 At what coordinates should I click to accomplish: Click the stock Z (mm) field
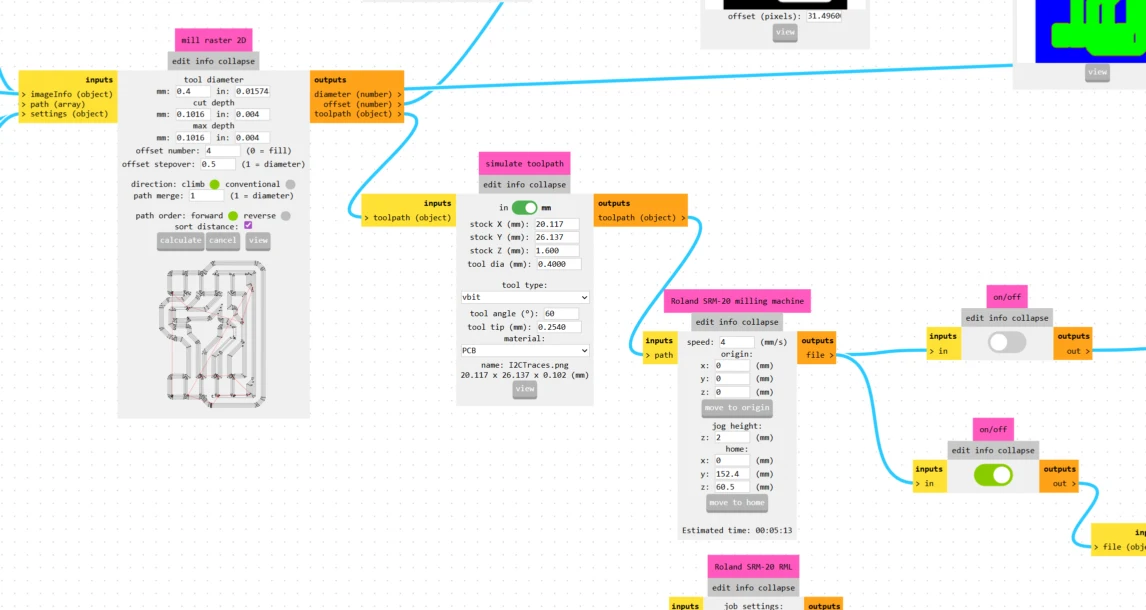[x=557, y=251]
